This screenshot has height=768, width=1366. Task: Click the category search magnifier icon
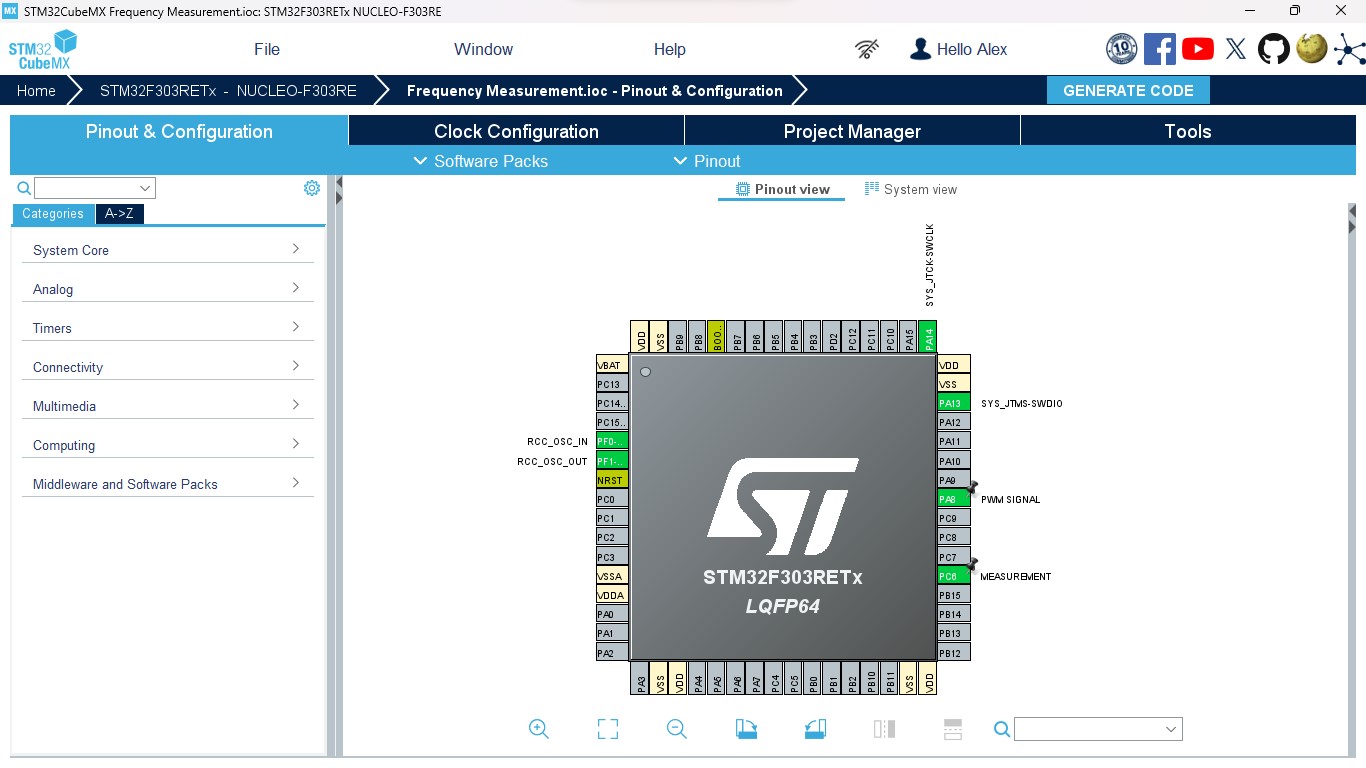pos(24,188)
